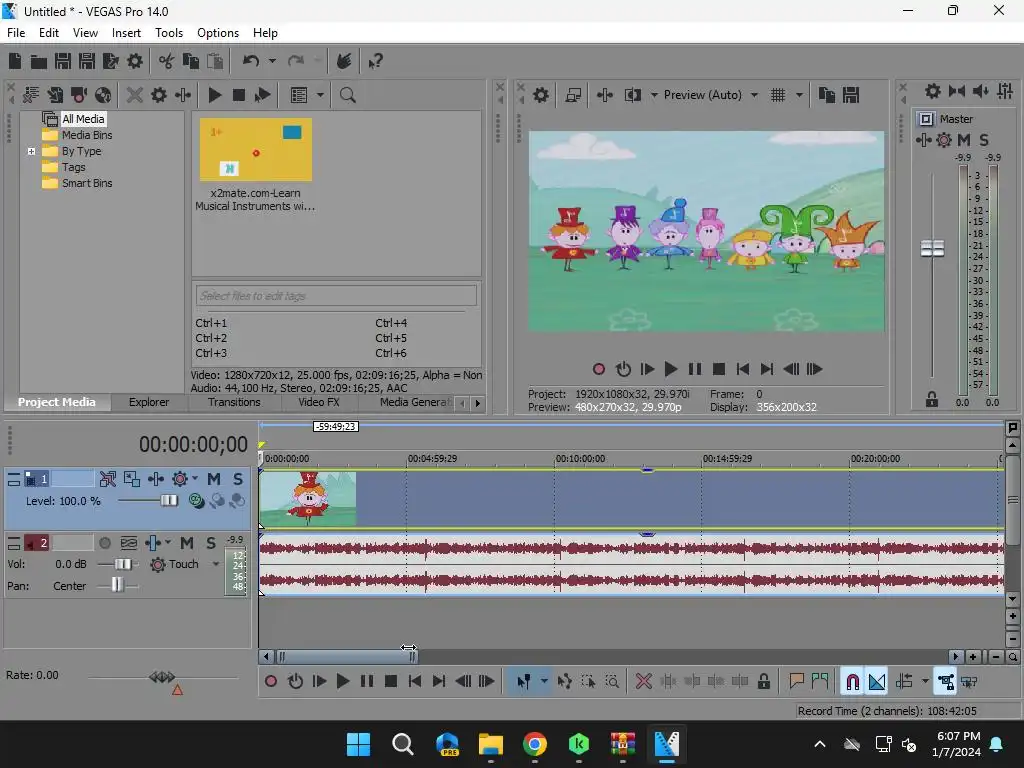Import media into Project Media
The height and width of the screenshot is (768, 1024).
pyautogui.click(x=56, y=95)
